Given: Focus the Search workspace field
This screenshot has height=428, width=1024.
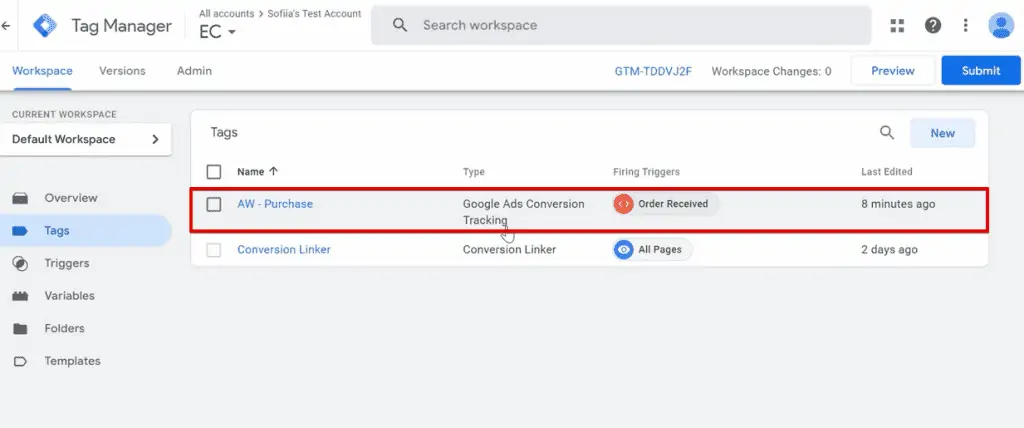Looking at the screenshot, I should coord(621,25).
